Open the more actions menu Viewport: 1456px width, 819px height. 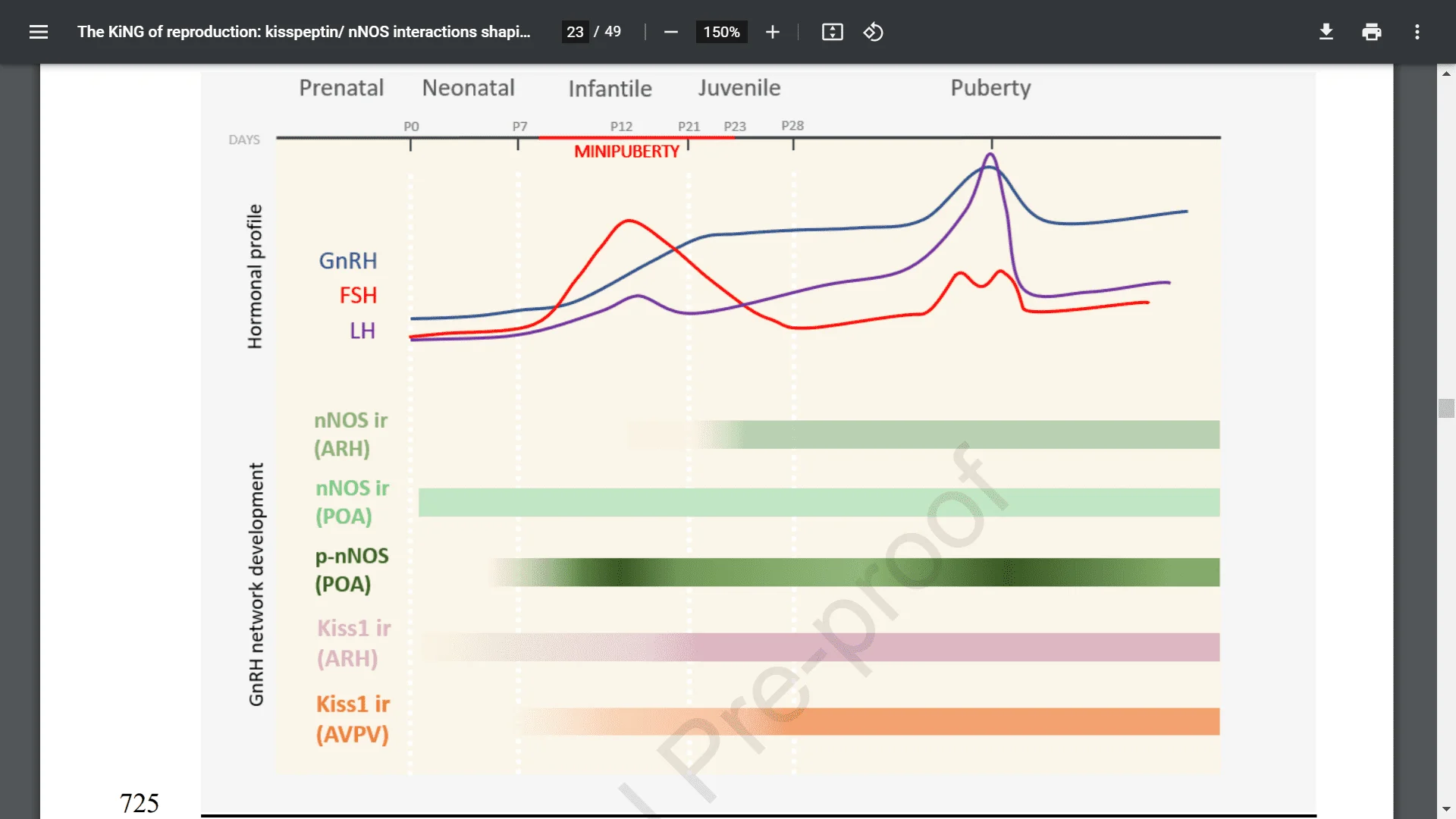pos(1417,32)
